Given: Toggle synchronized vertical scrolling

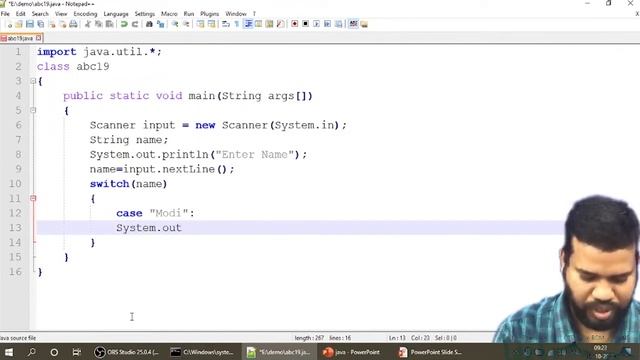Looking at the screenshot, I should (200, 24).
